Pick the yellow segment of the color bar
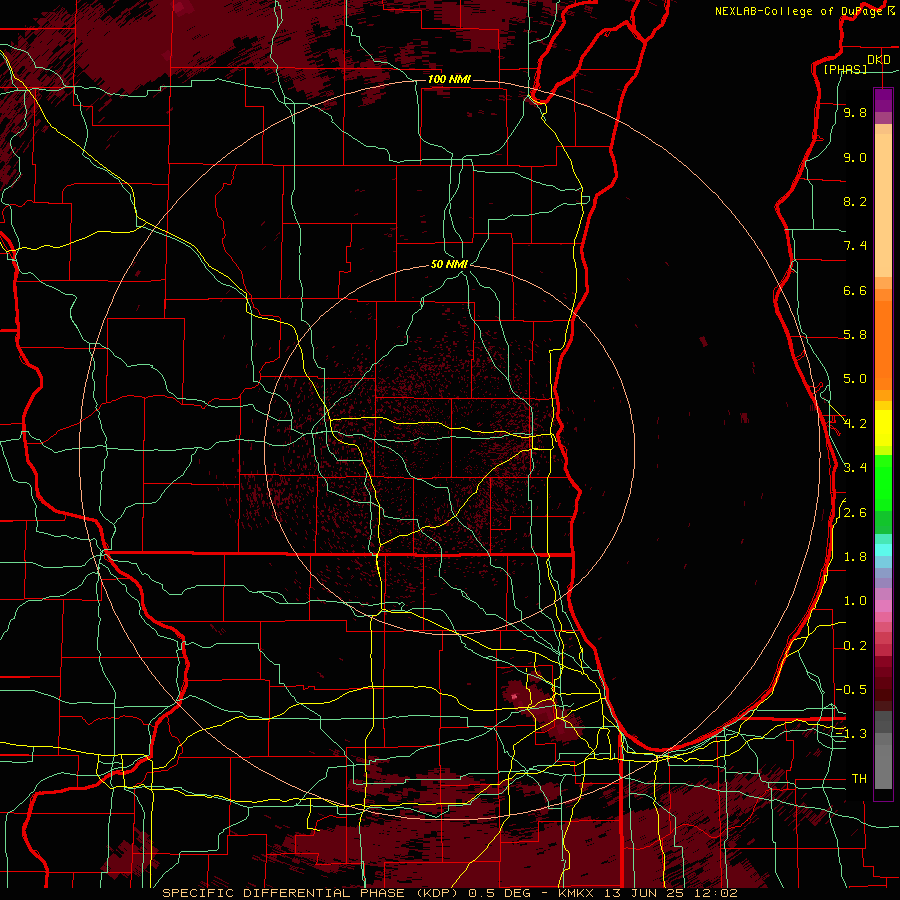 (x=883, y=428)
